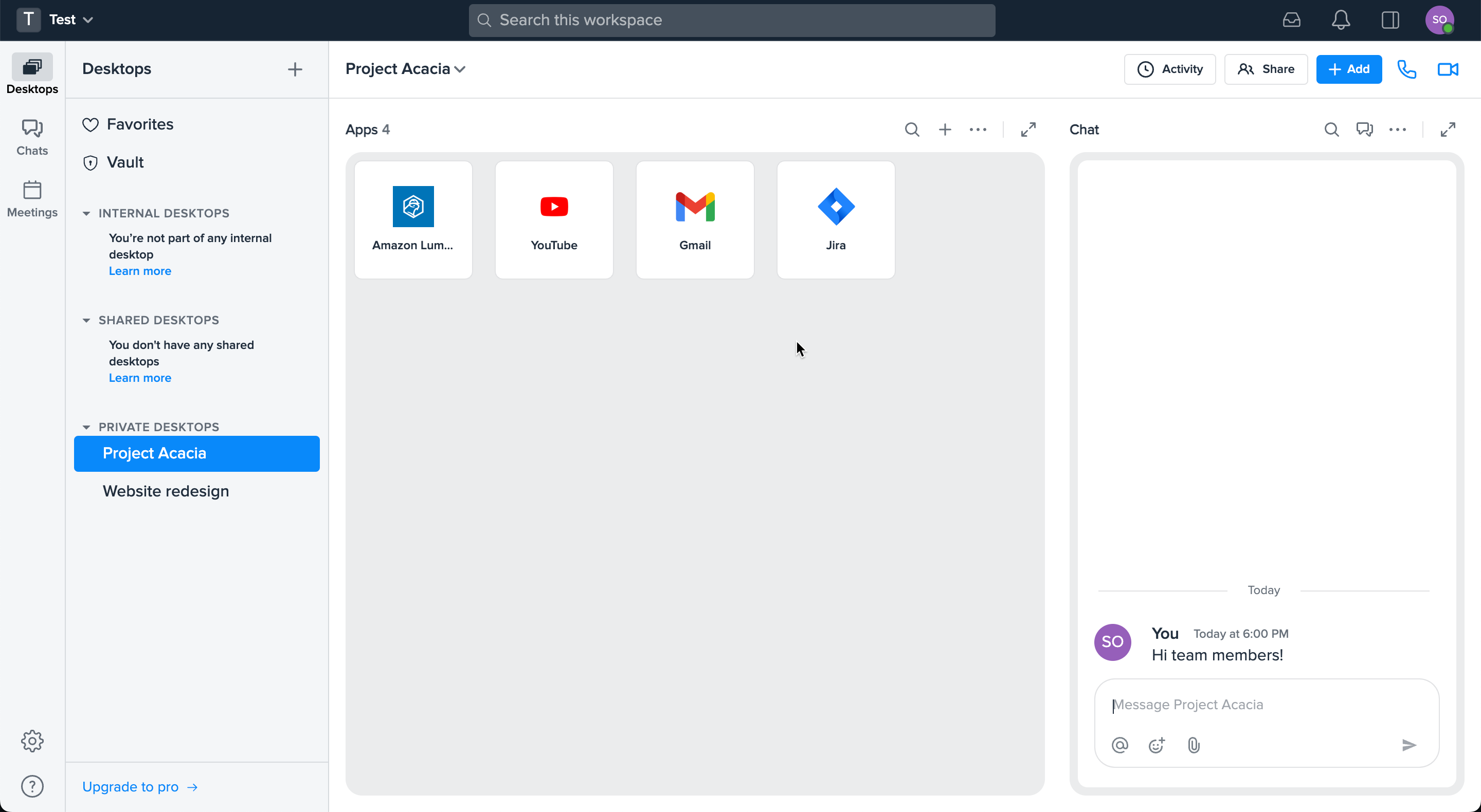The image size is (1481, 812).
Task: Insert a mention with @ icon
Action: click(1120, 745)
